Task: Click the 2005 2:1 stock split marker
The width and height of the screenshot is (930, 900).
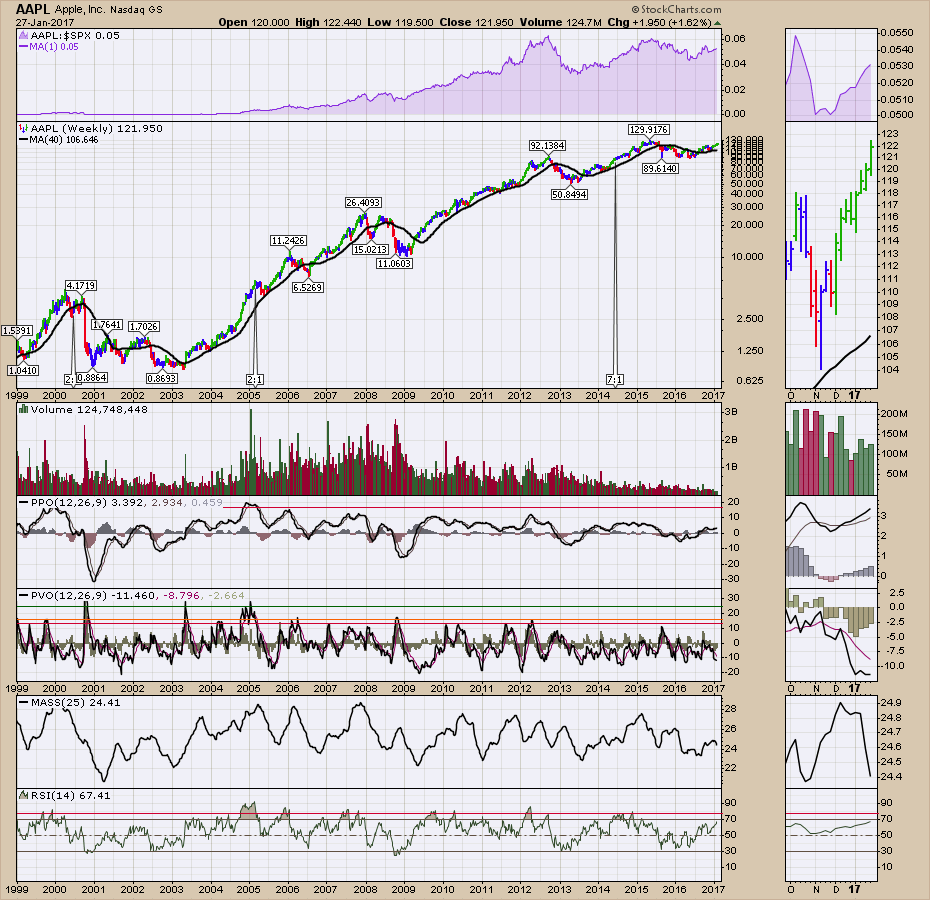Action: [255, 379]
